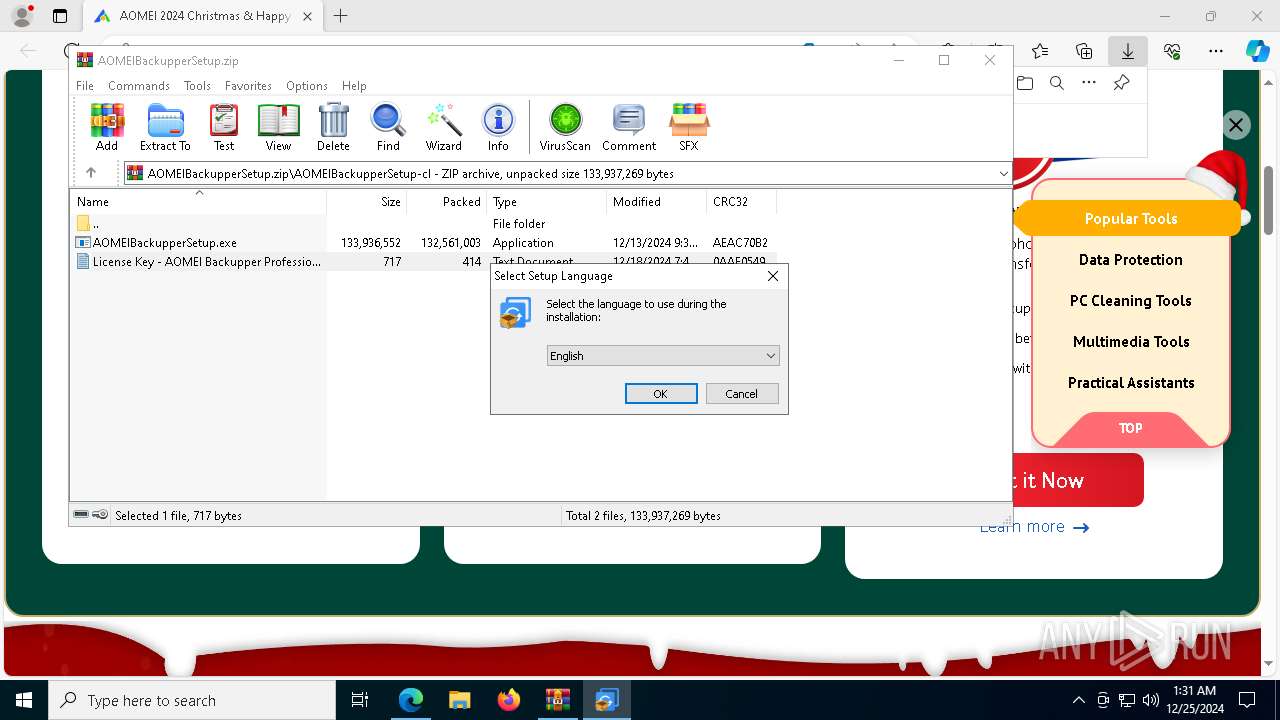Click Cancel in Select Setup Language

pyautogui.click(x=742, y=394)
